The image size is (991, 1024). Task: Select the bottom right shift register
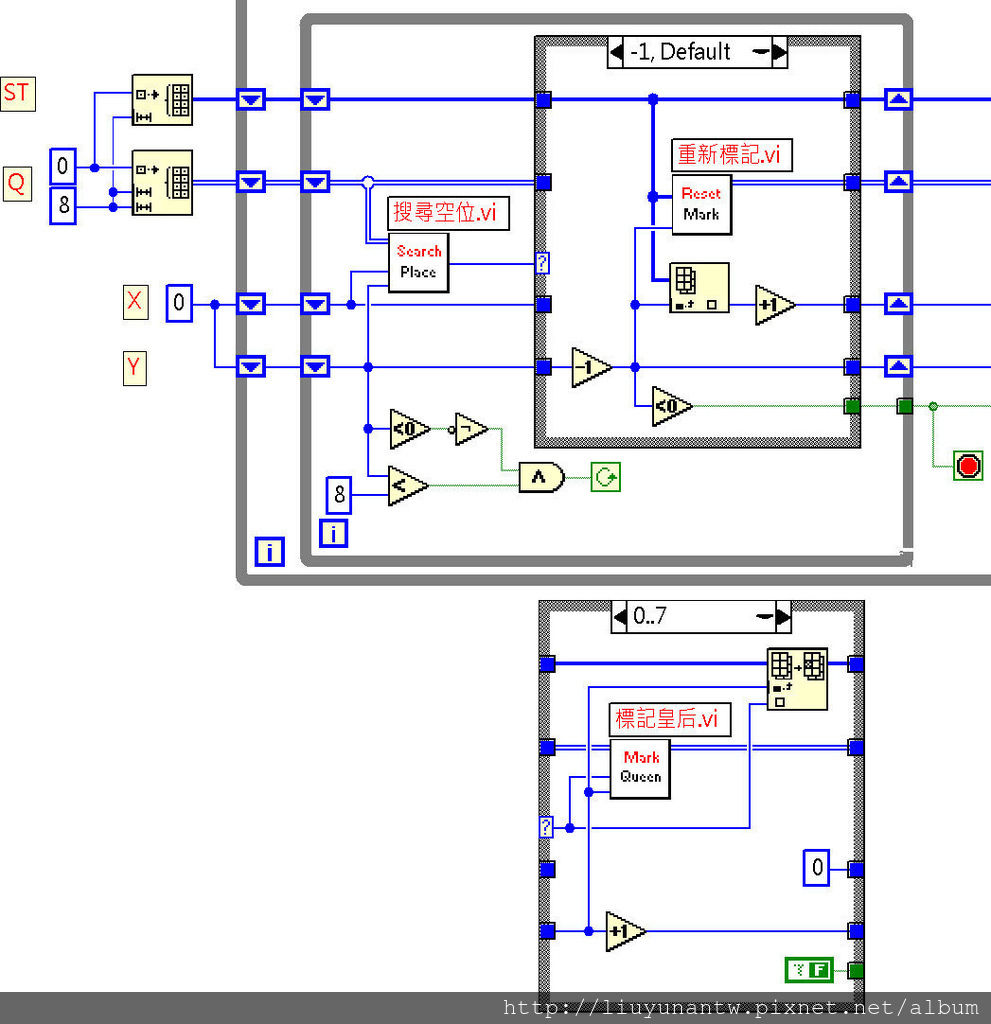pos(898,366)
